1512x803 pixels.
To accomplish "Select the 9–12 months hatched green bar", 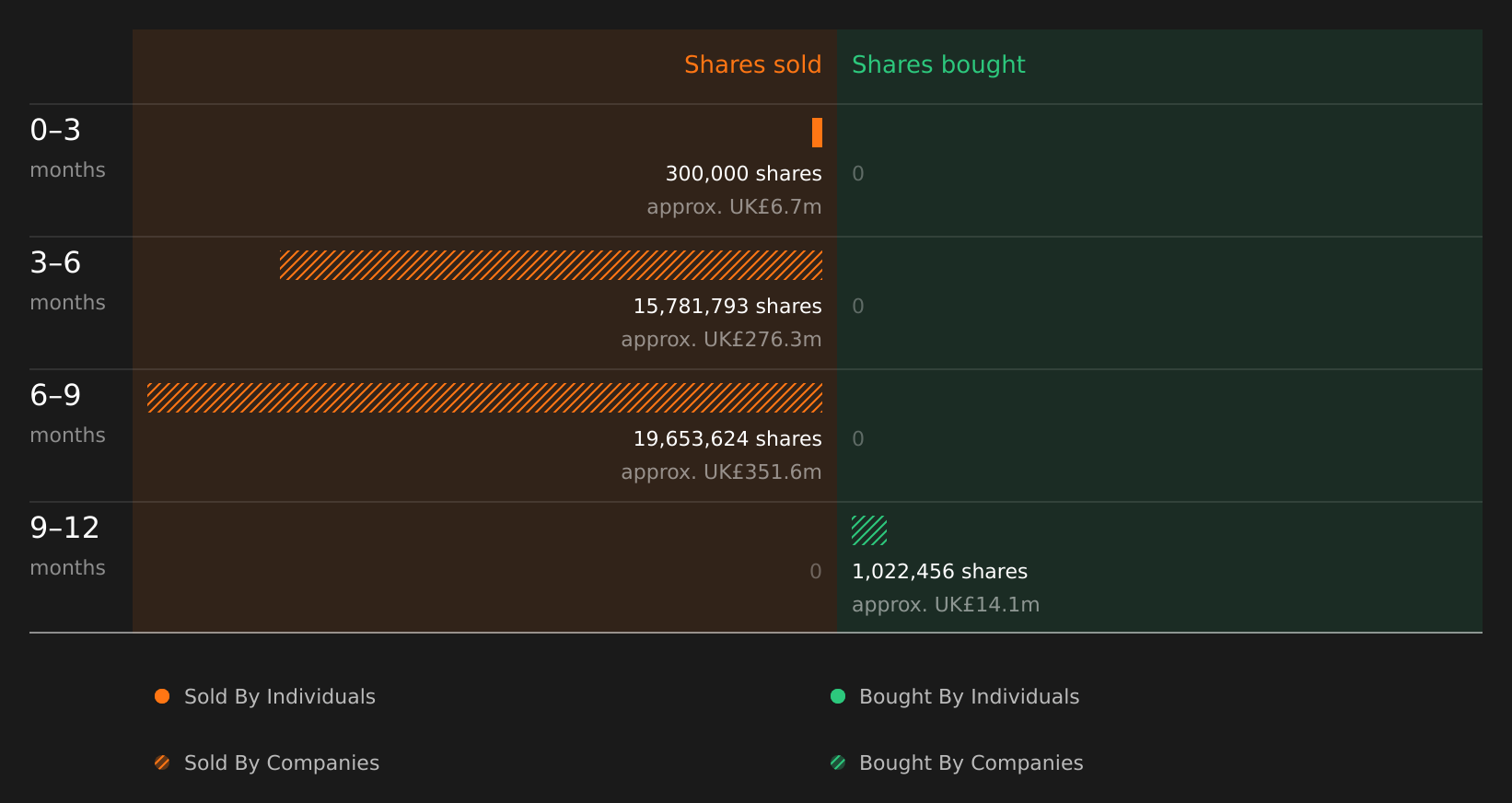I will click(869, 530).
